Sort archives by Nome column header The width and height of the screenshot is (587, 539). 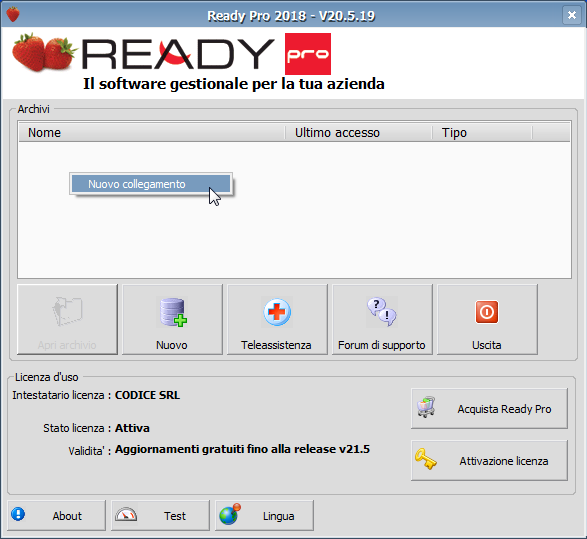pos(152,133)
